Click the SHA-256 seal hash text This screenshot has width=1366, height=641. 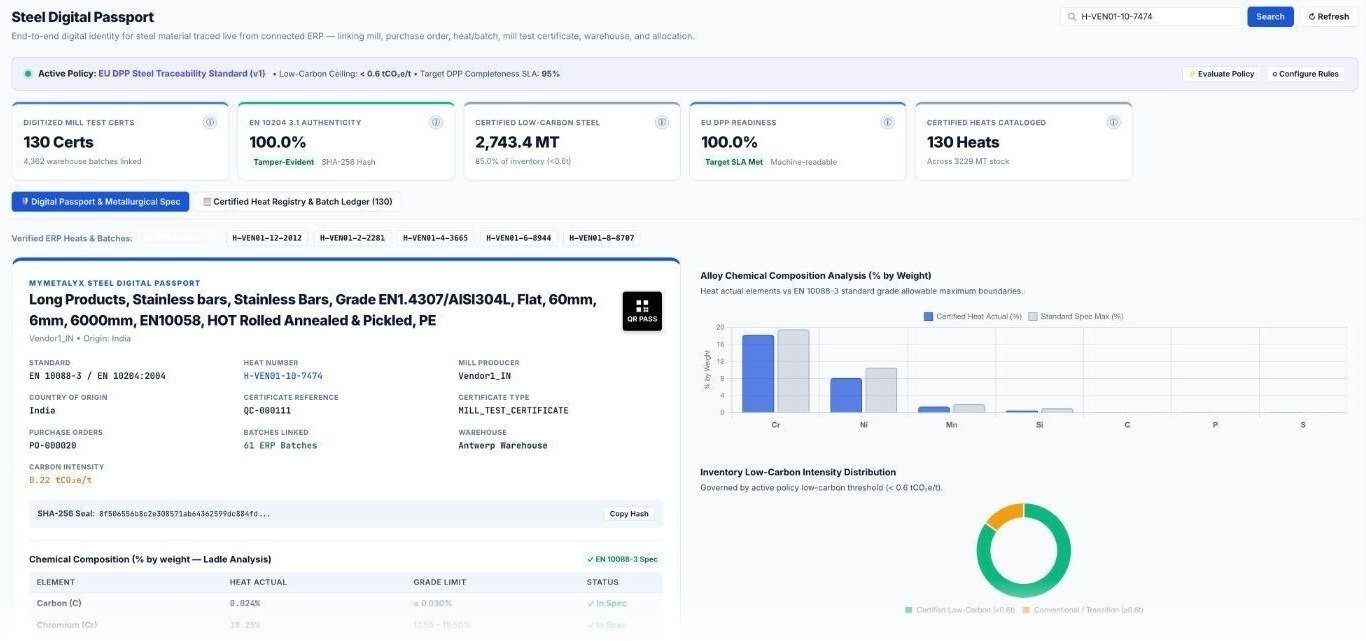click(x=184, y=514)
